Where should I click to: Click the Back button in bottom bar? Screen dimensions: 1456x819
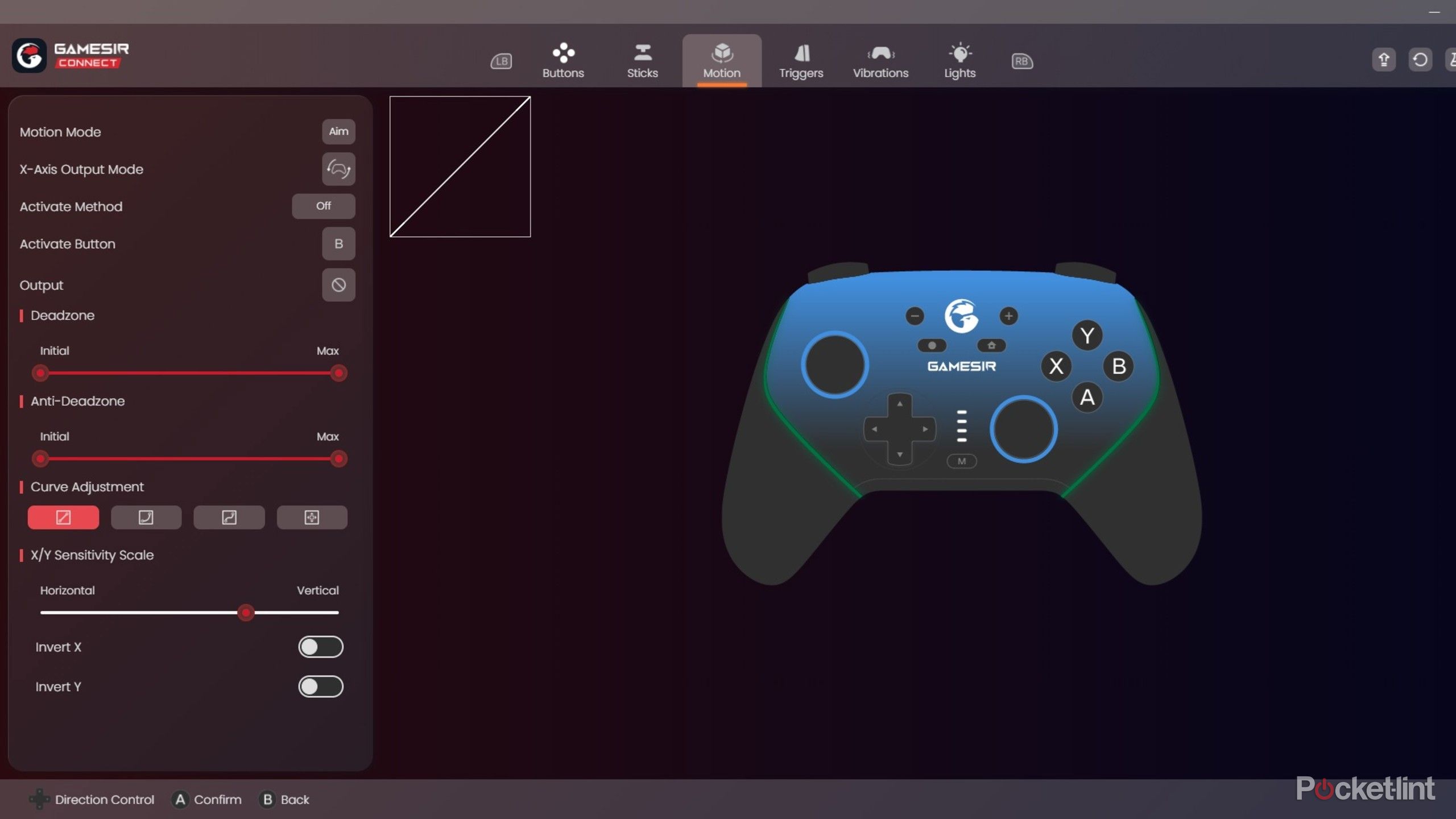pos(285,799)
